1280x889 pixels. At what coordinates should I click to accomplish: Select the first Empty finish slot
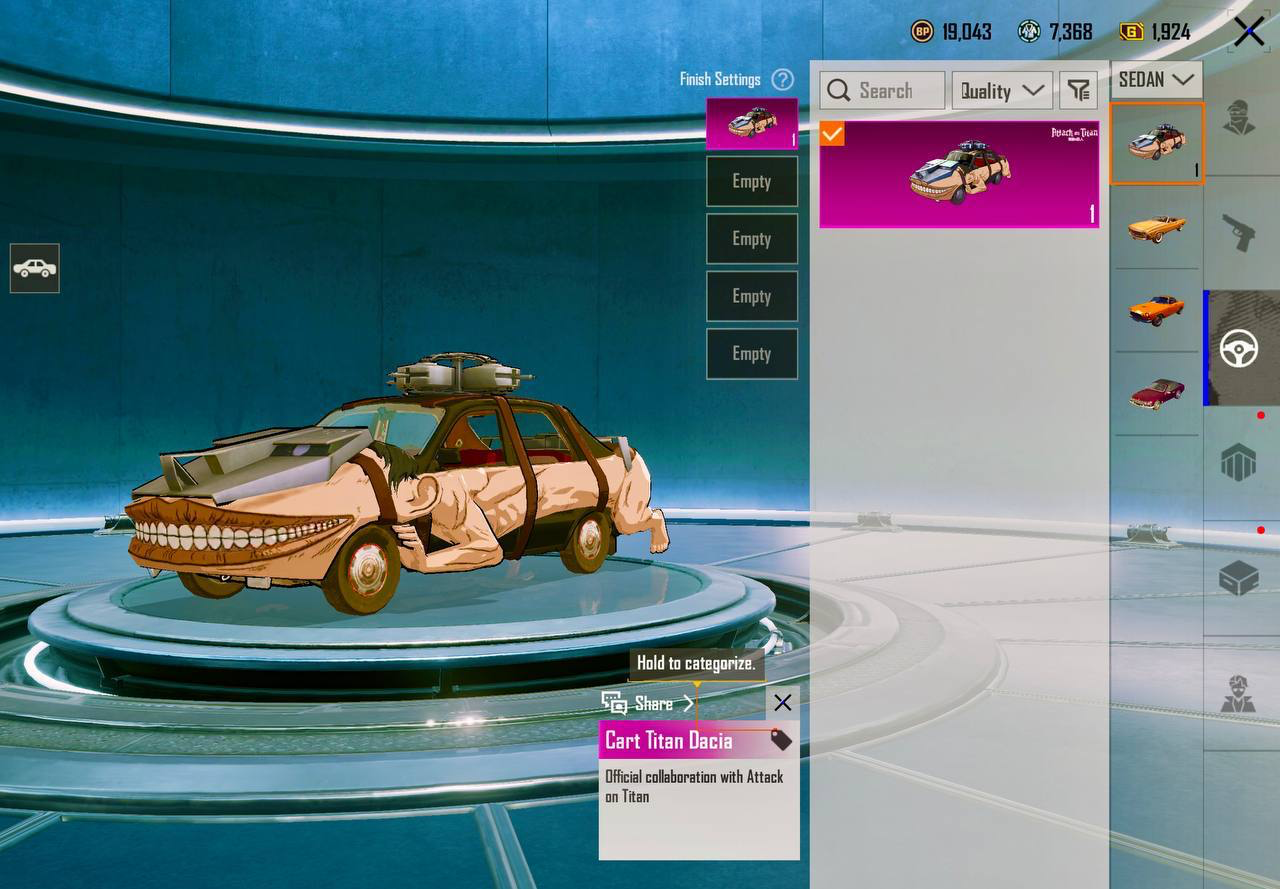point(752,181)
